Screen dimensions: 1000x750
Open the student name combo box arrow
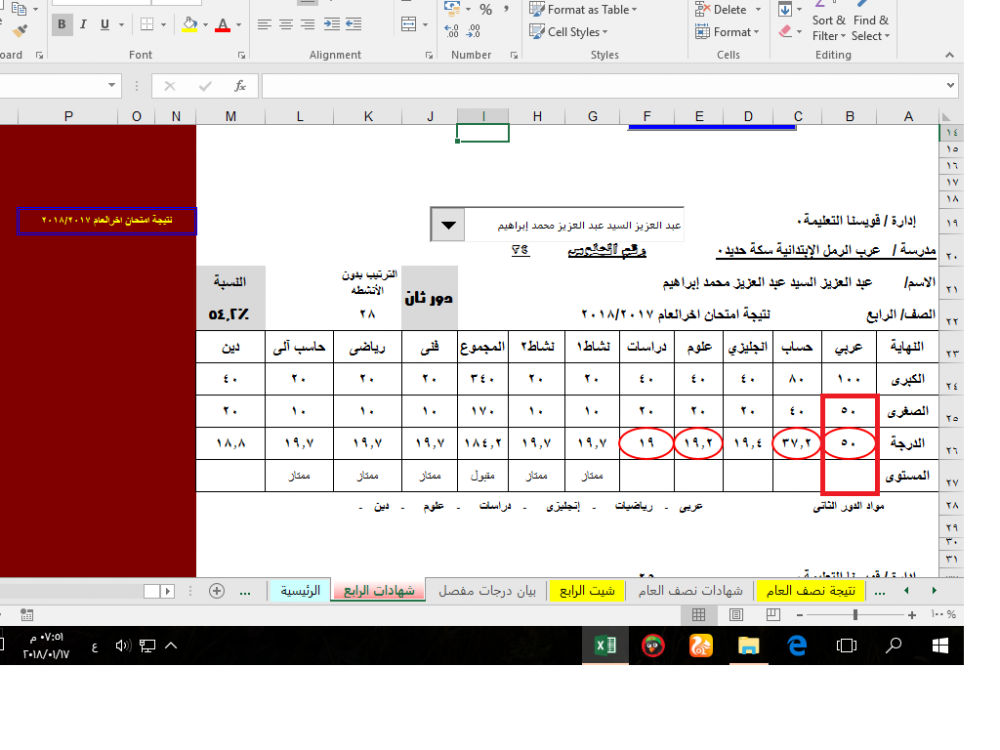tap(448, 225)
